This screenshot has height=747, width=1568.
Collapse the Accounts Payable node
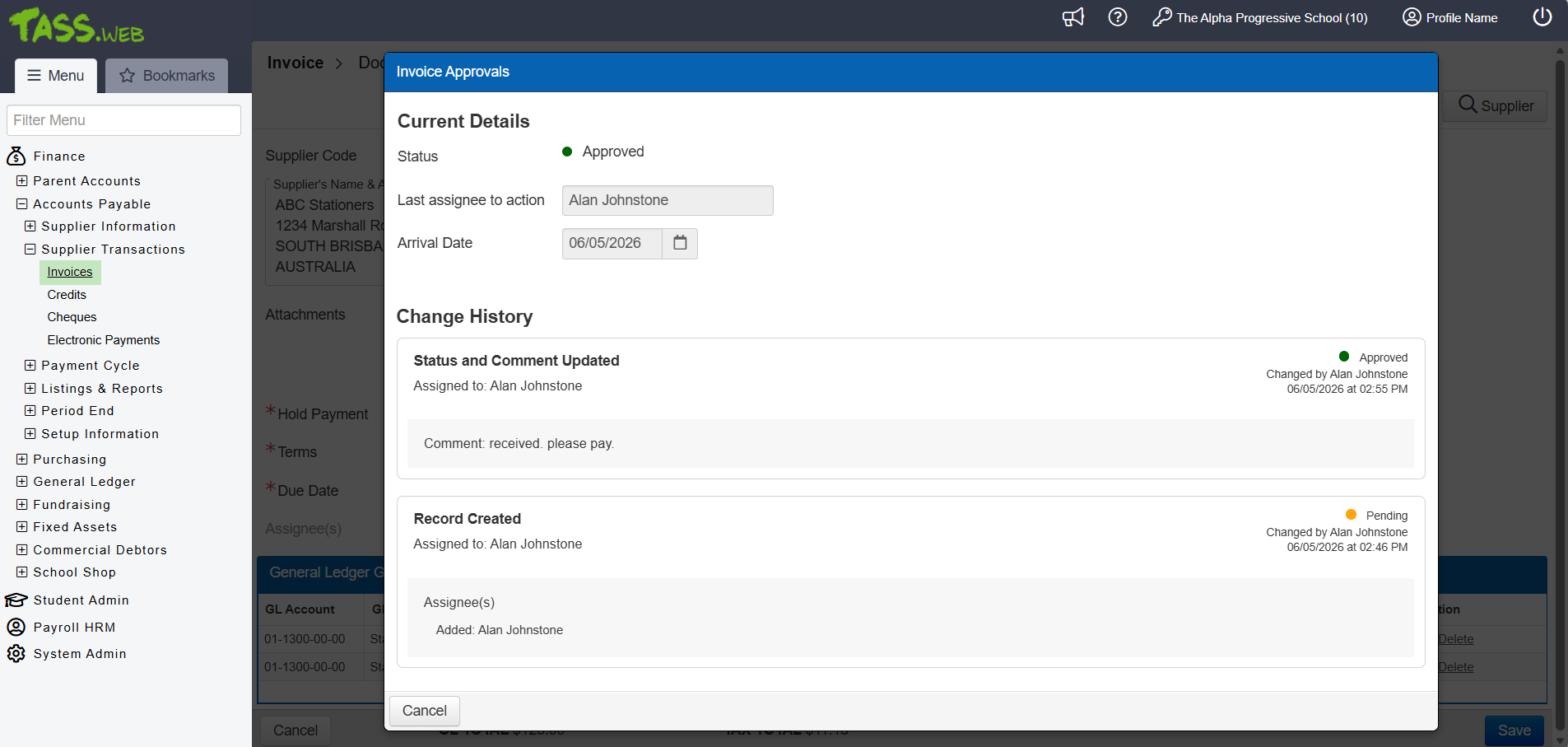pyautogui.click(x=22, y=204)
